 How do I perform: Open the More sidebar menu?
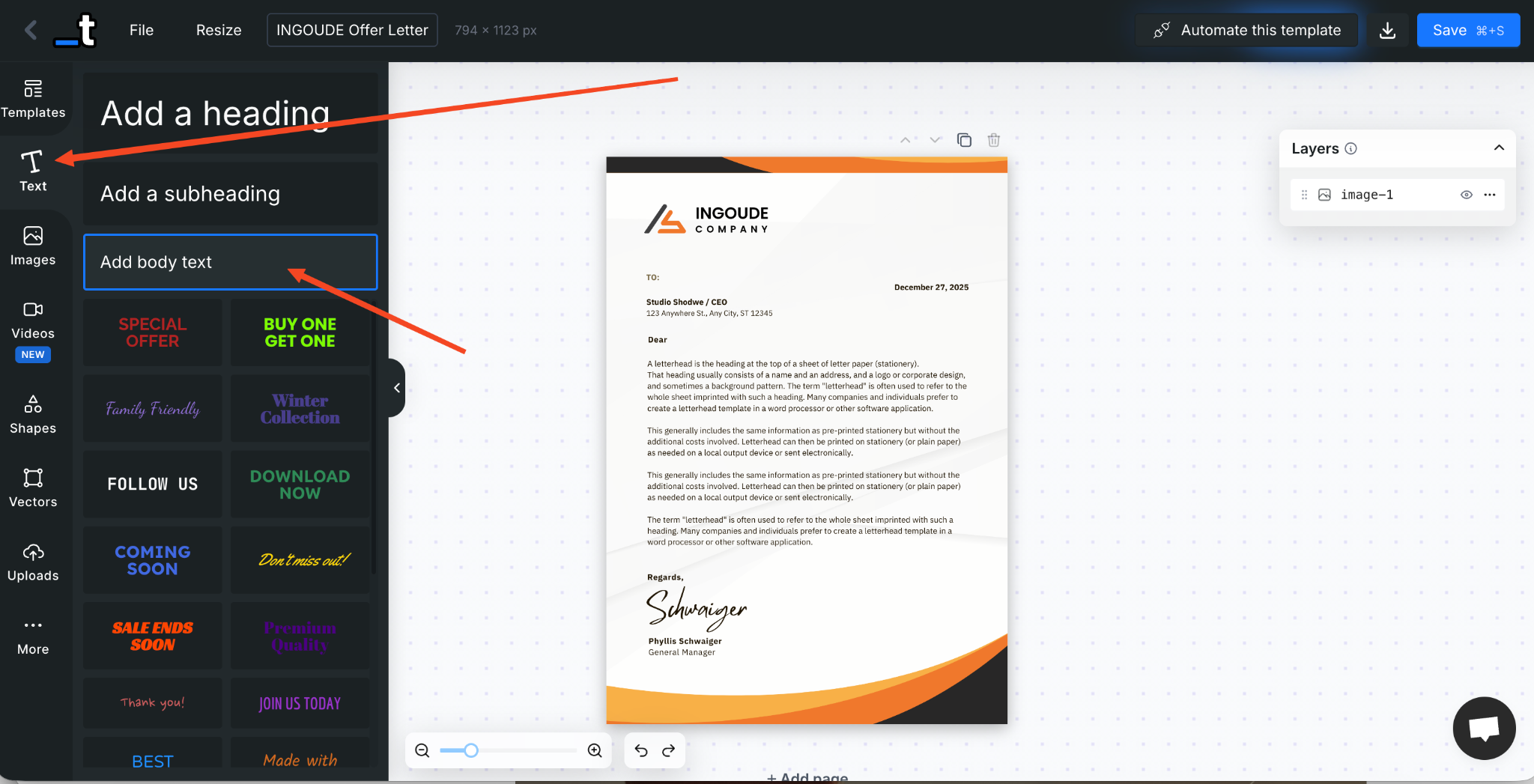[x=33, y=635]
